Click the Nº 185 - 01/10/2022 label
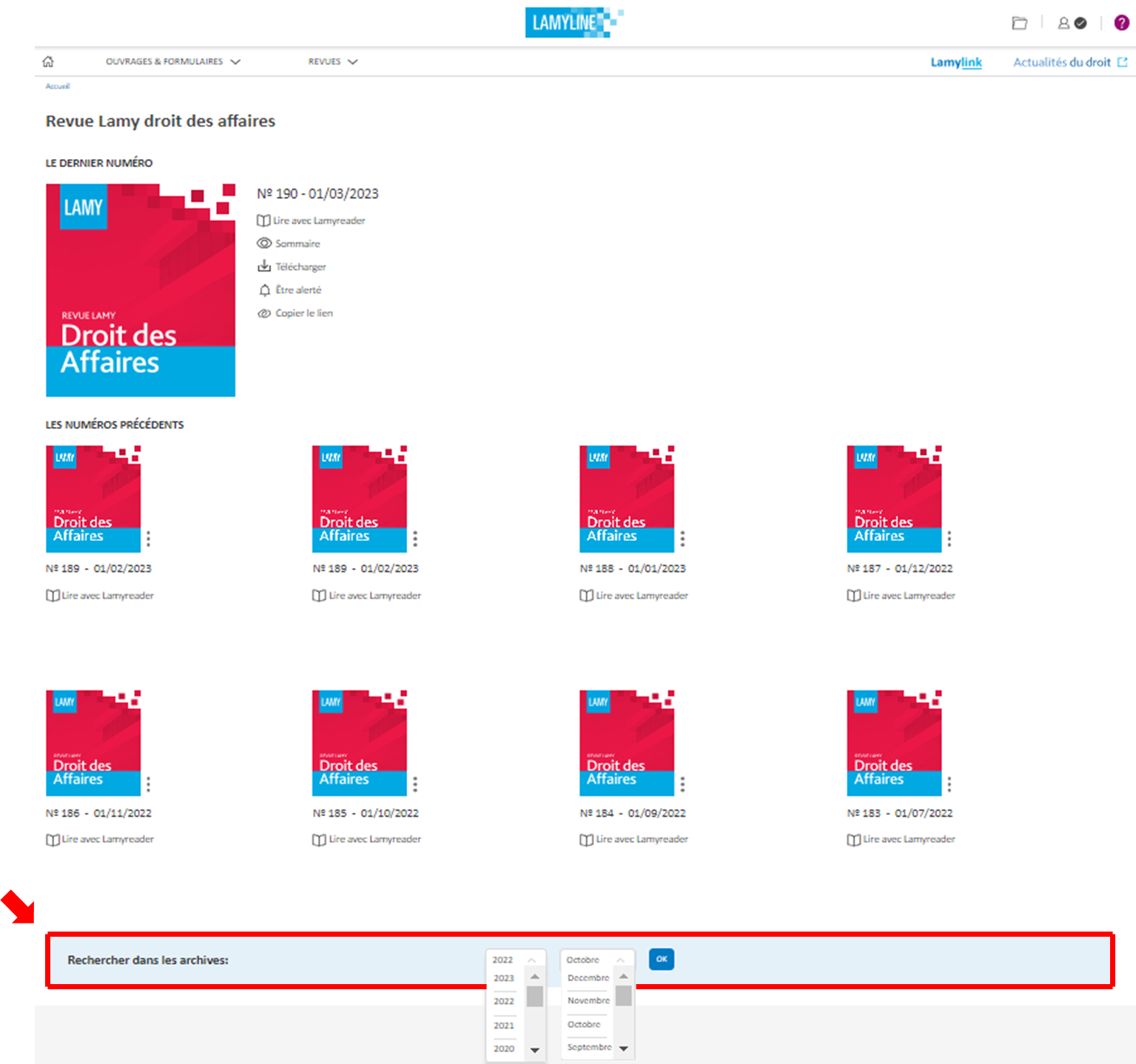The height and width of the screenshot is (1064, 1136). (x=366, y=813)
